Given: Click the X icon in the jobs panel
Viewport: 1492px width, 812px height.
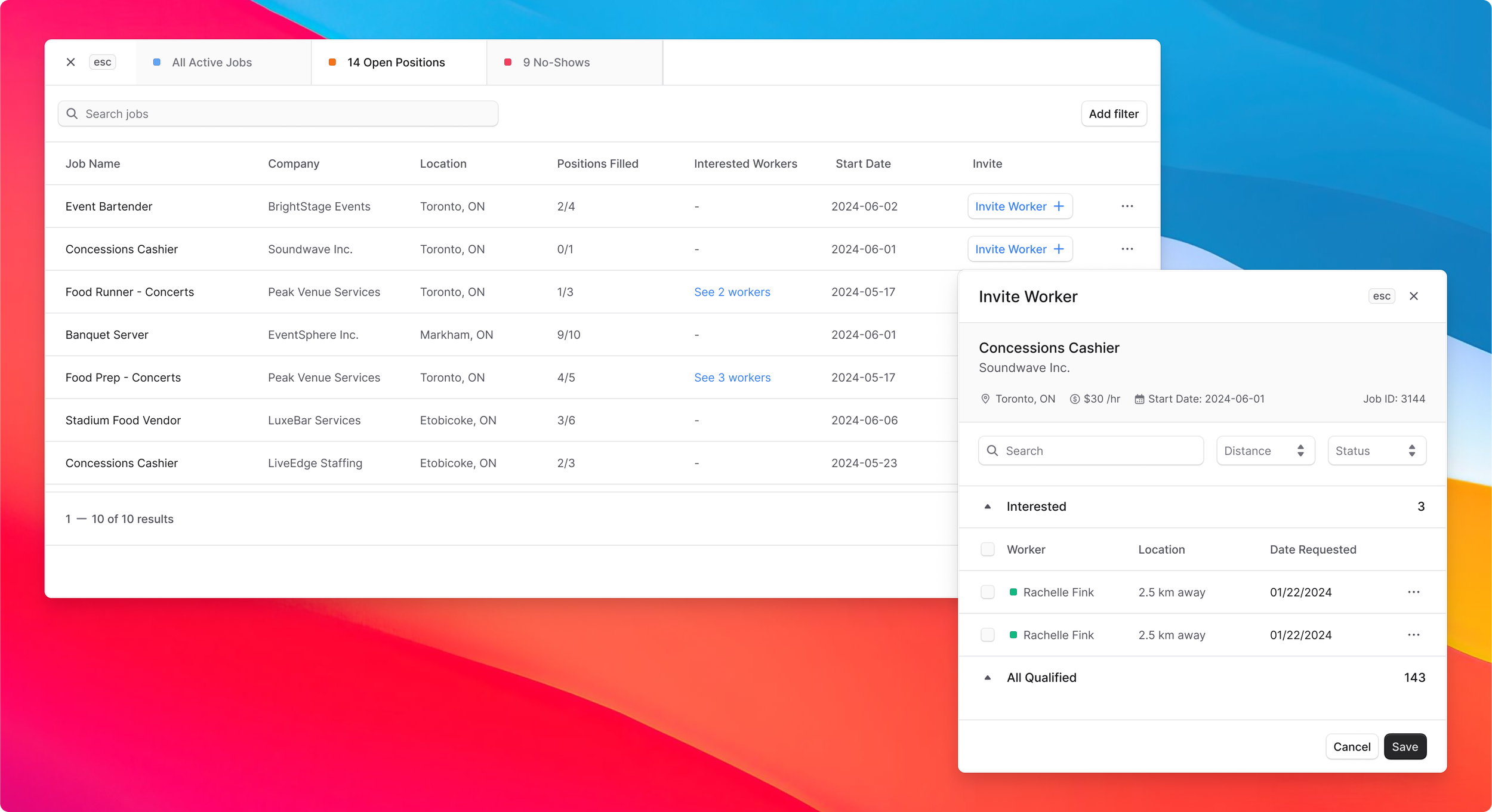Looking at the screenshot, I should pos(70,62).
